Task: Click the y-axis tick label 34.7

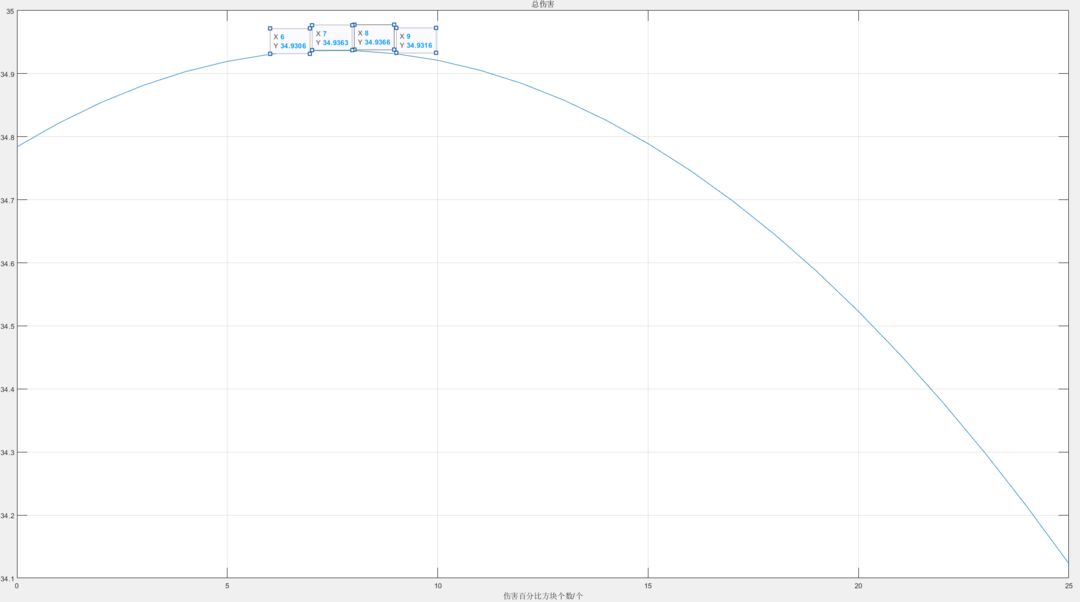Action: point(7,200)
